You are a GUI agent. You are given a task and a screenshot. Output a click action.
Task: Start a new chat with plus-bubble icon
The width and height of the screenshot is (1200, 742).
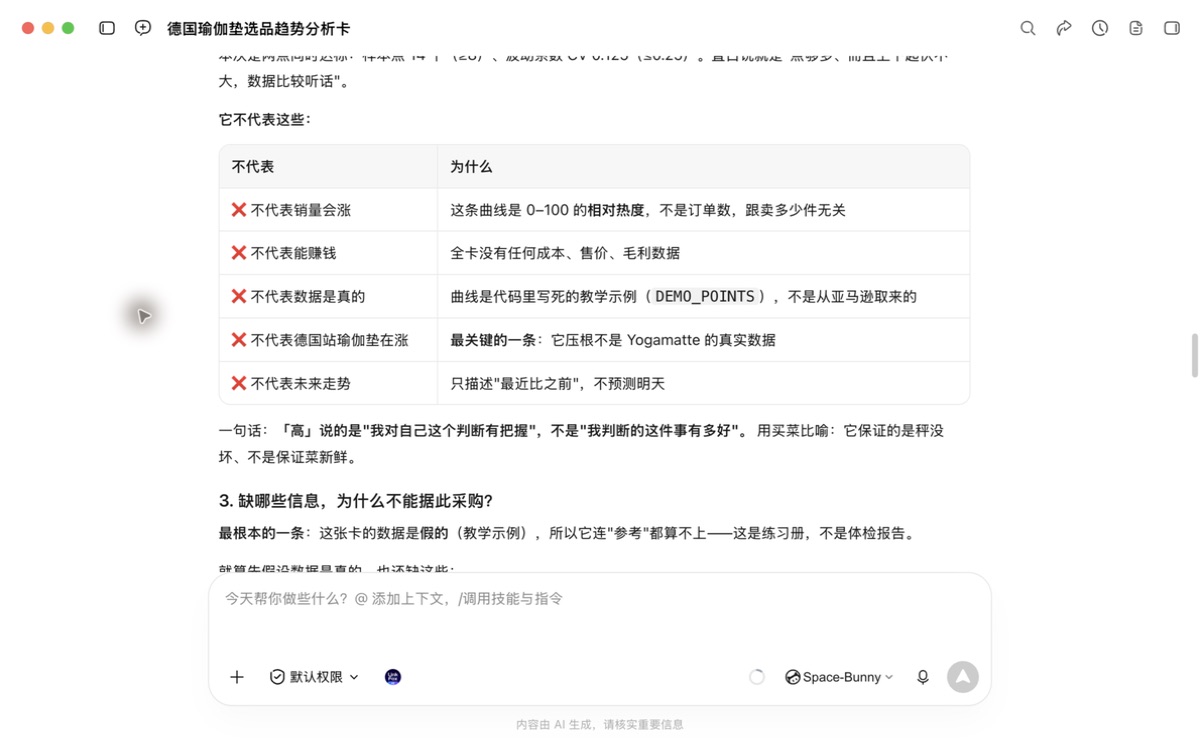tap(143, 28)
